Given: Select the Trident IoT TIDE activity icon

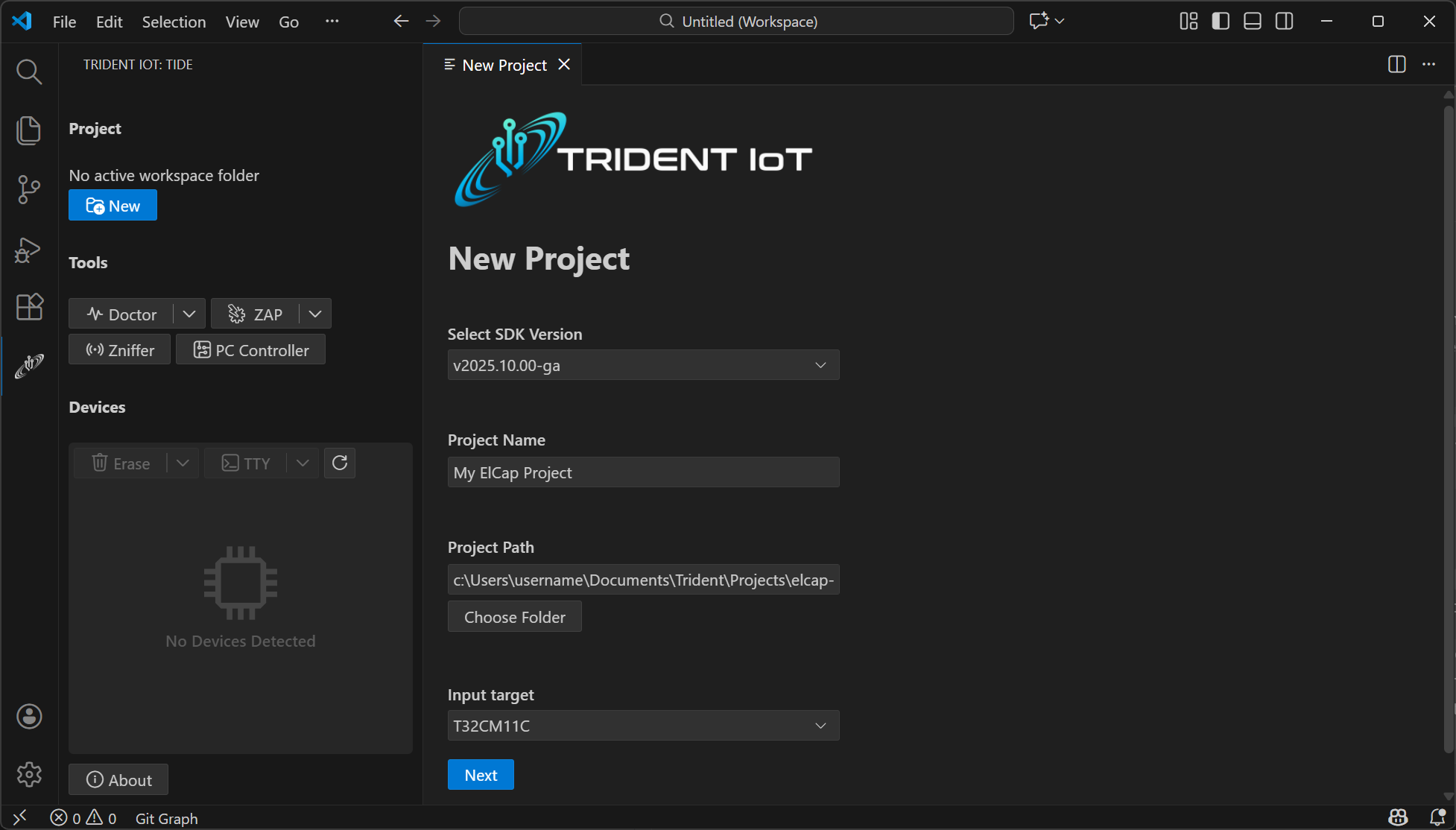Looking at the screenshot, I should (x=29, y=366).
